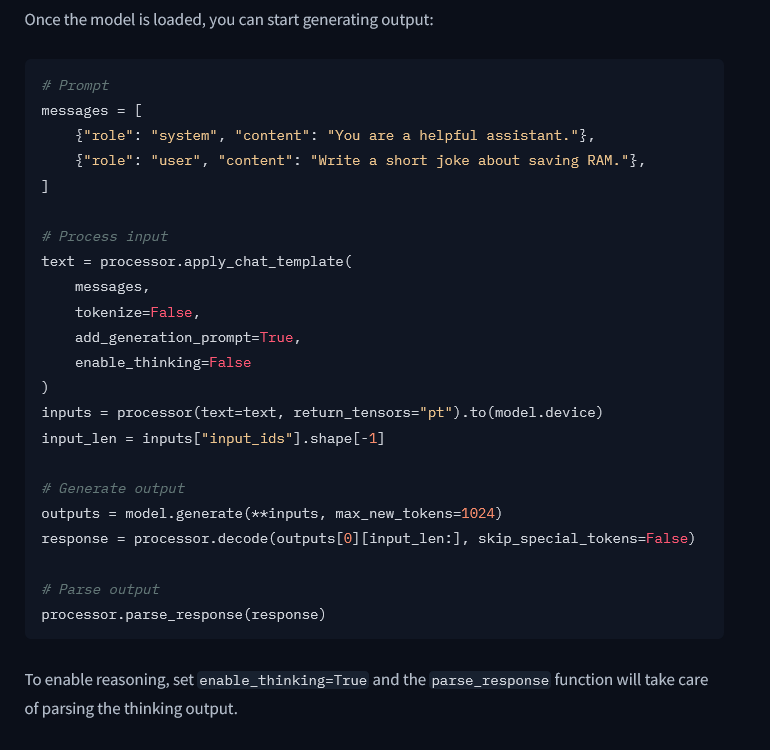Click the '# Generate output' comment

pos(113,489)
